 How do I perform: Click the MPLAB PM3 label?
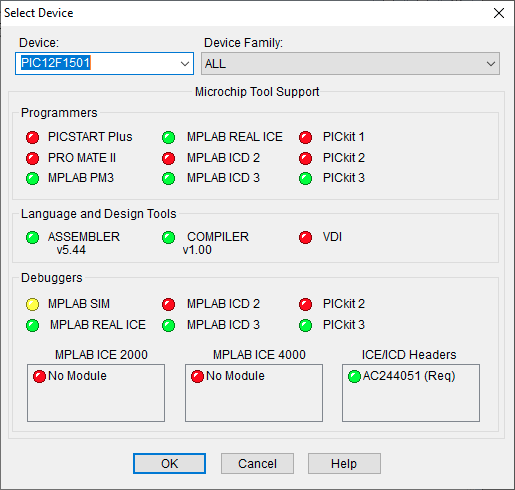click(x=81, y=178)
